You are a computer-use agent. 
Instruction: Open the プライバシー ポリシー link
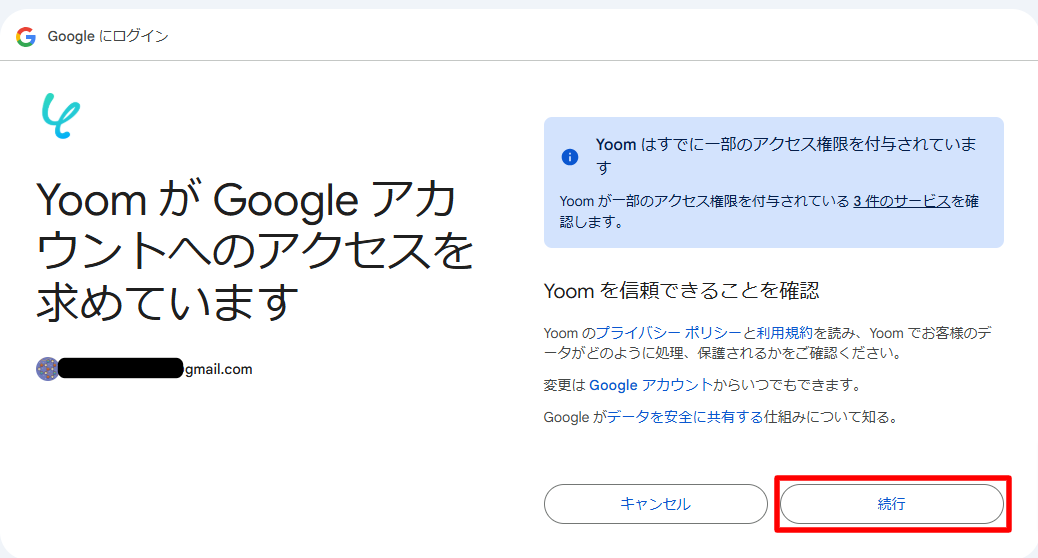coord(669,333)
